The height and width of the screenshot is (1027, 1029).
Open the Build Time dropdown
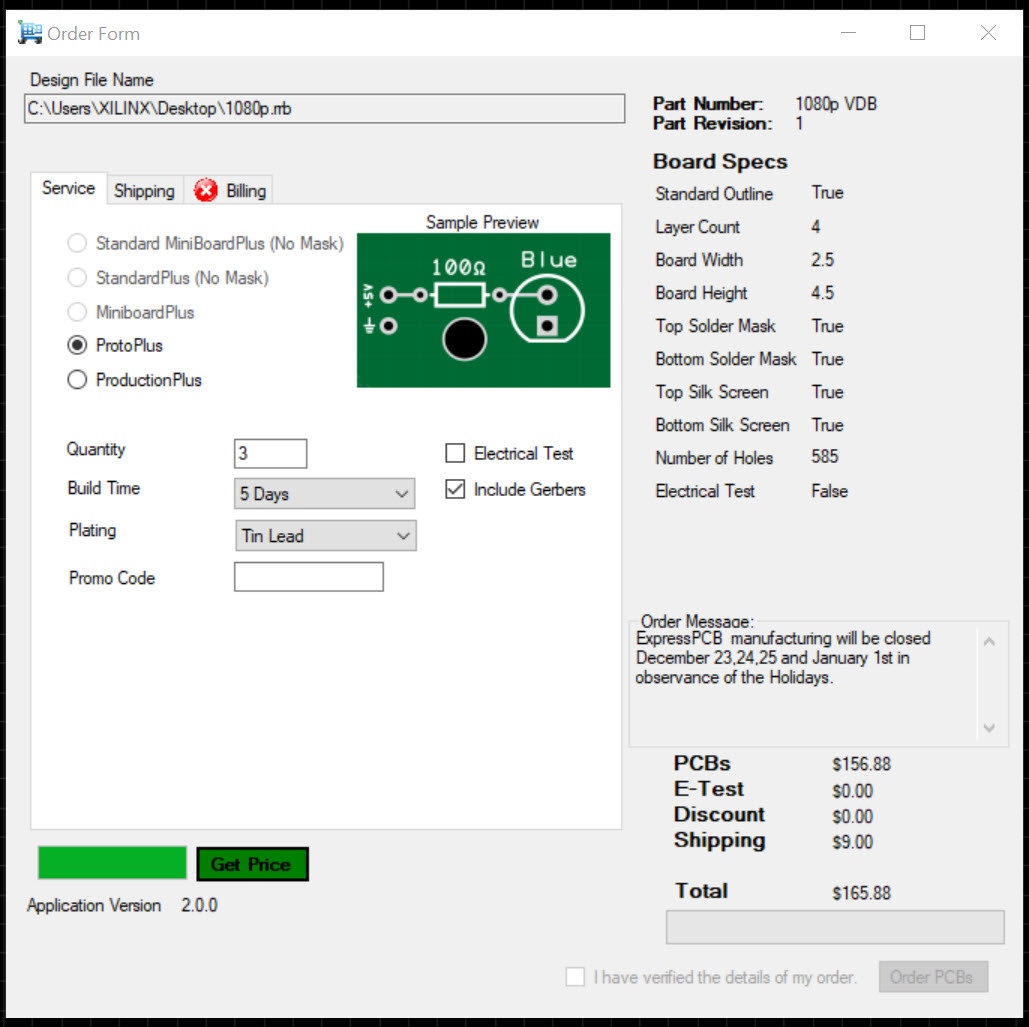click(x=325, y=494)
